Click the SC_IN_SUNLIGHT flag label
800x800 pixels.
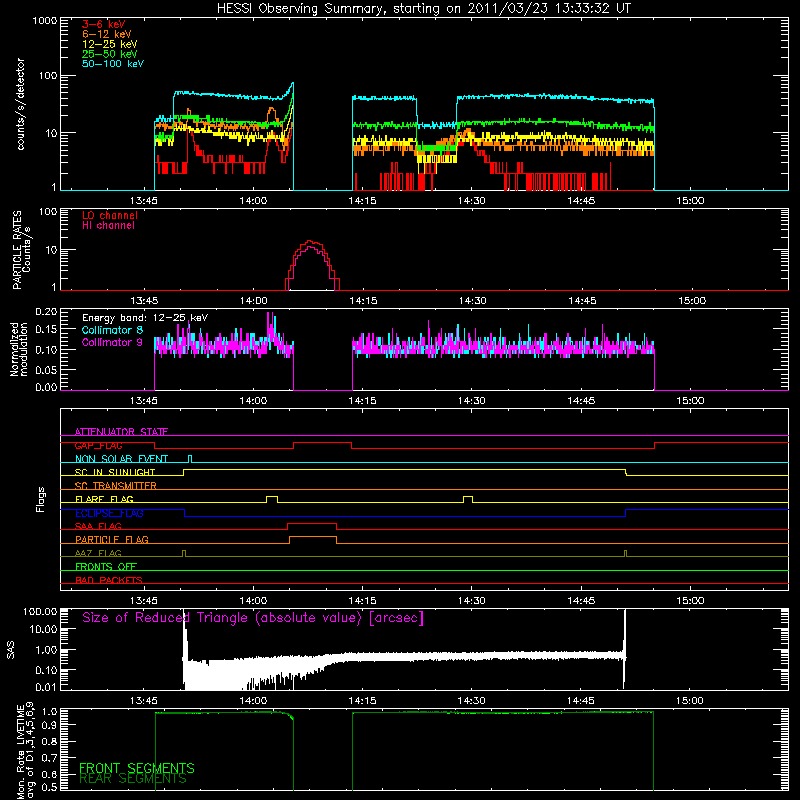pos(115,472)
